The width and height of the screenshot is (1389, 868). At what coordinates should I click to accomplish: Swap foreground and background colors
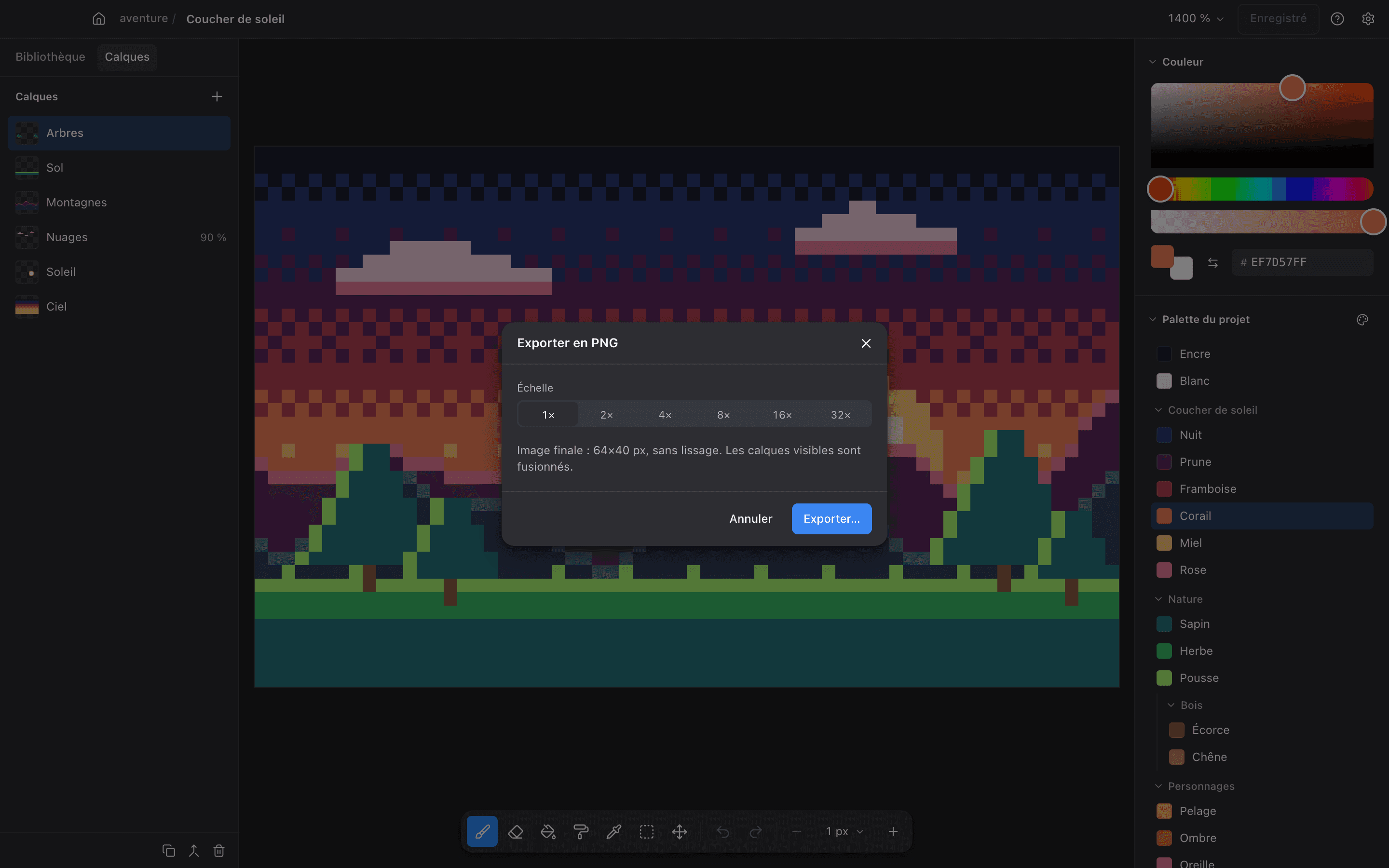(1212, 262)
